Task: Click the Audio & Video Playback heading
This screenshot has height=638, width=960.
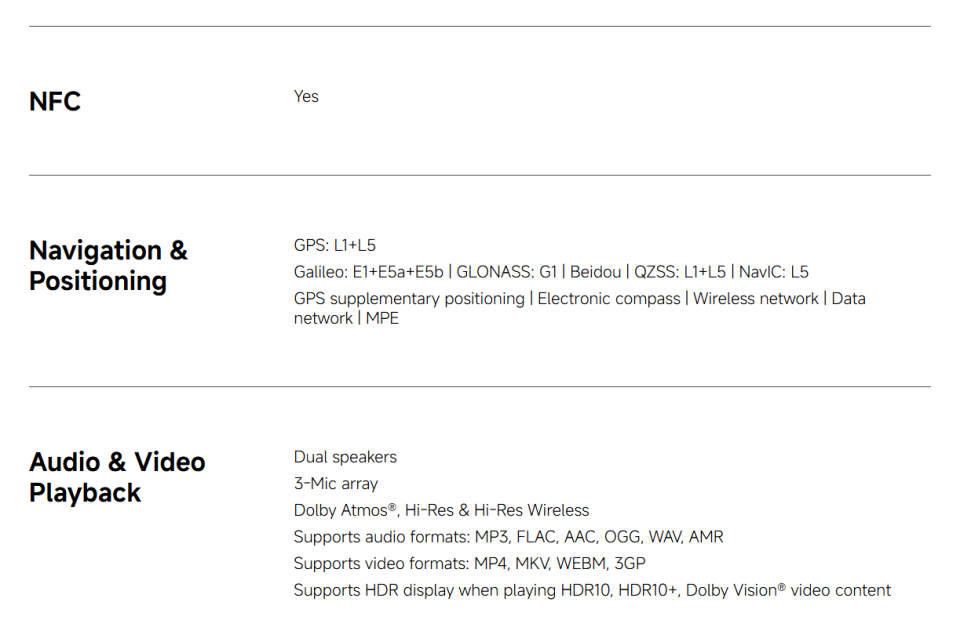Action: [x=117, y=477]
